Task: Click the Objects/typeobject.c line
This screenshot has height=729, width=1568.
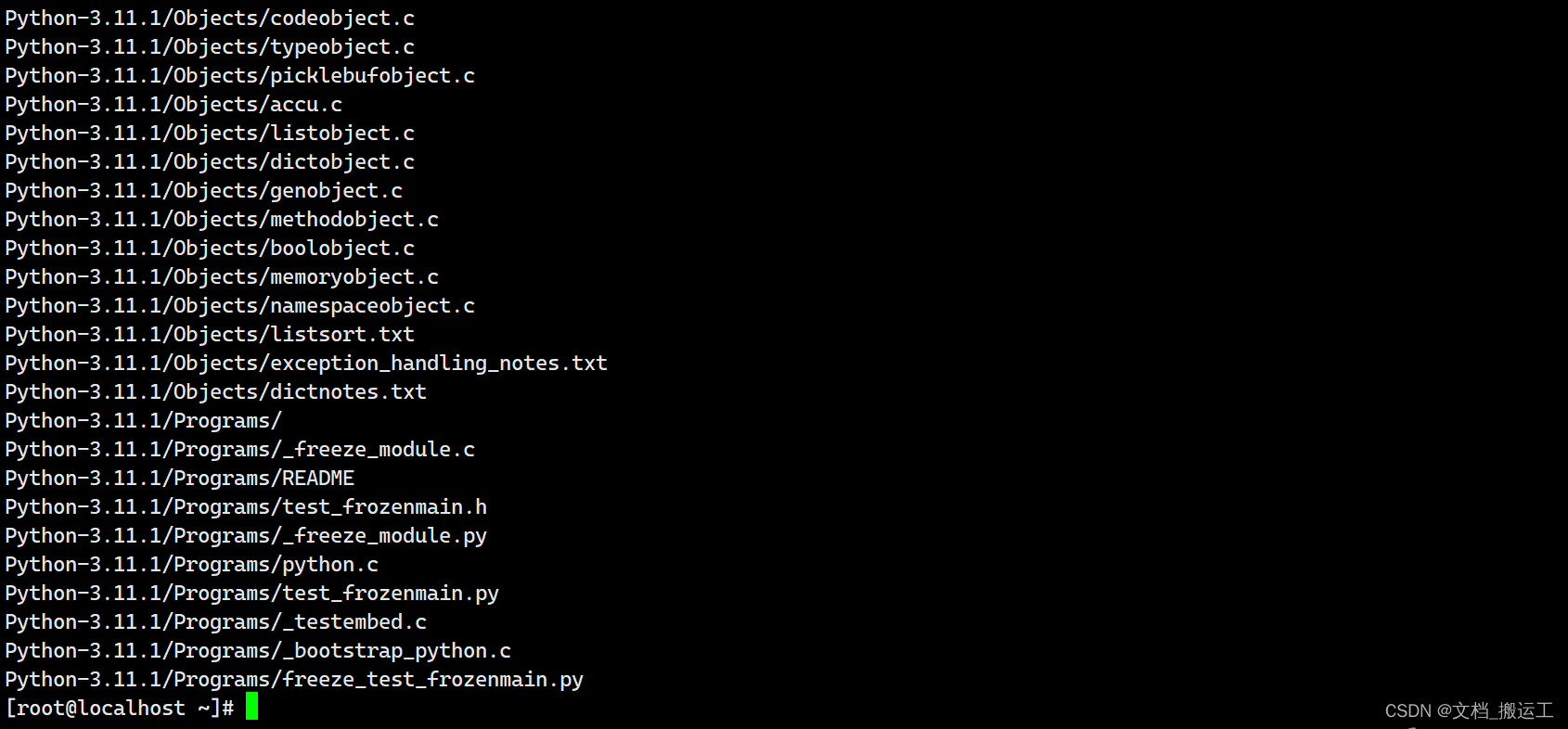Action: pyautogui.click(x=210, y=47)
